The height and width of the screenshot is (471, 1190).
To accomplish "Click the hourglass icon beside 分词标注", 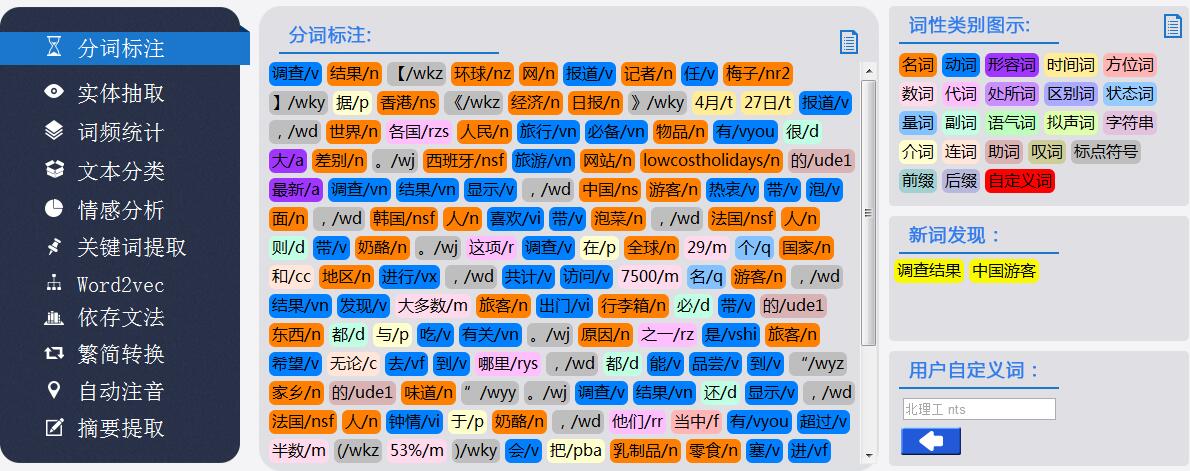I will point(54,49).
